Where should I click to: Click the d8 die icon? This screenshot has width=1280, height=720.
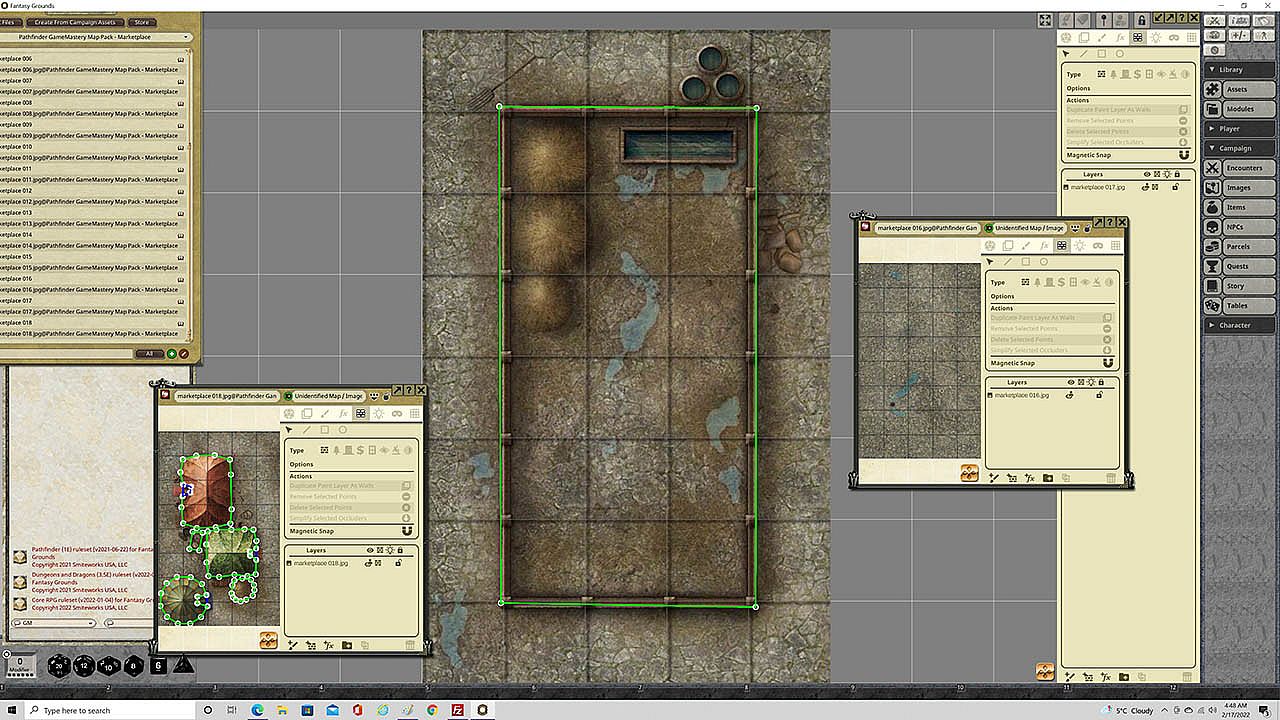133,665
